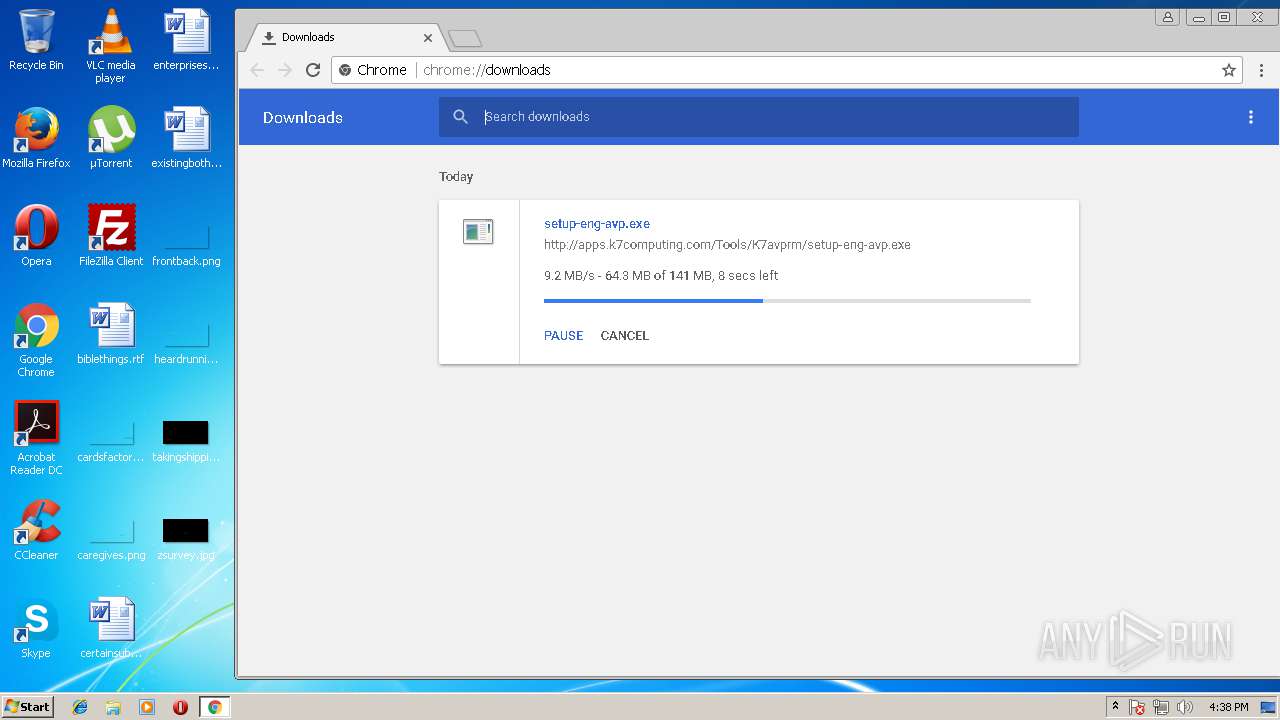Click the Chrome taskbar button

214,707
